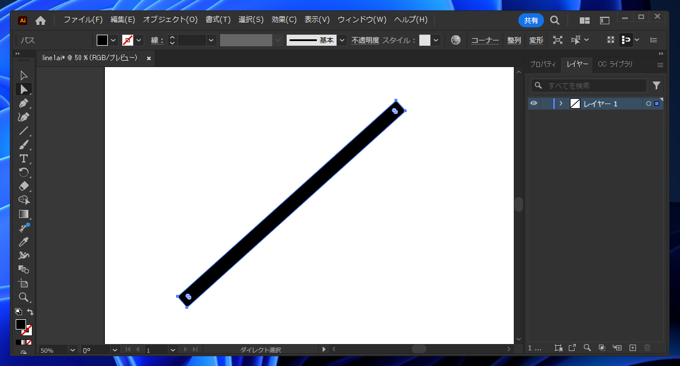Screen dimensions: 680x366
Task: Switch to the プロパティ tab
Action: pyautogui.click(x=543, y=64)
